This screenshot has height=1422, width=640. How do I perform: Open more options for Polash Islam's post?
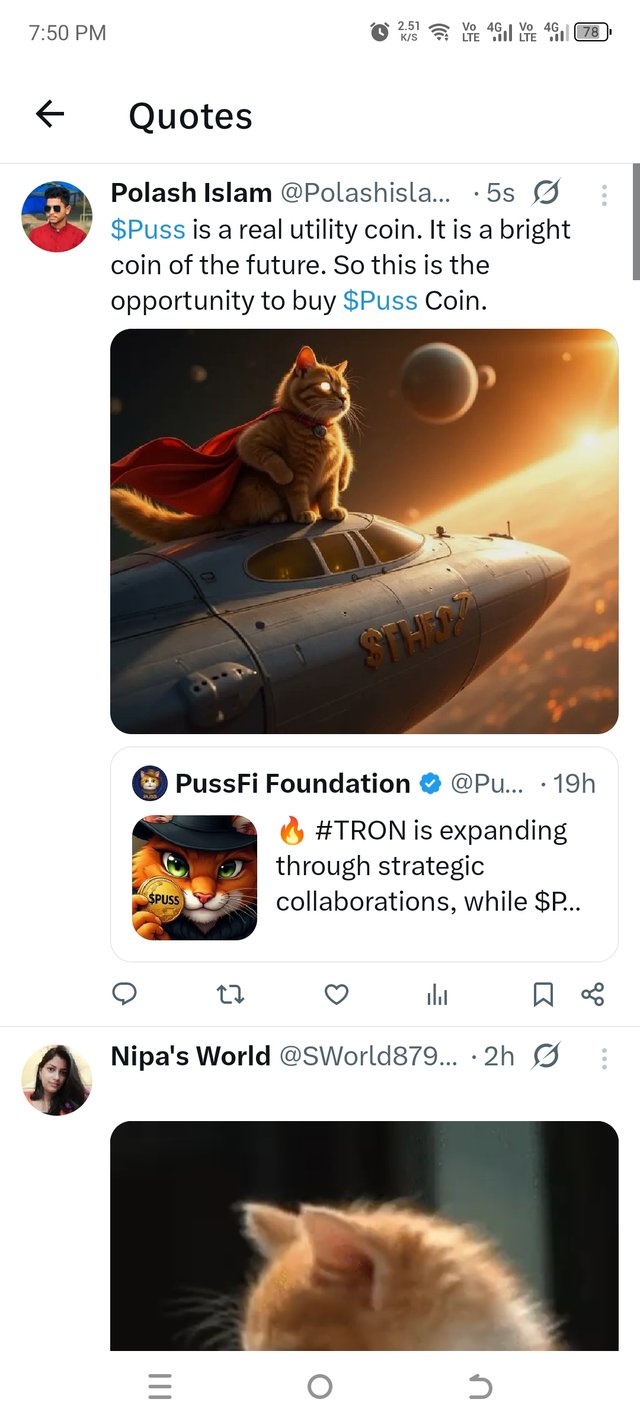(x=604, y=193)
